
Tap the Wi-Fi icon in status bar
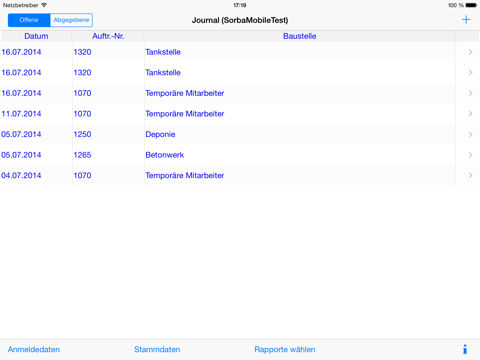(x=44, y=5)
